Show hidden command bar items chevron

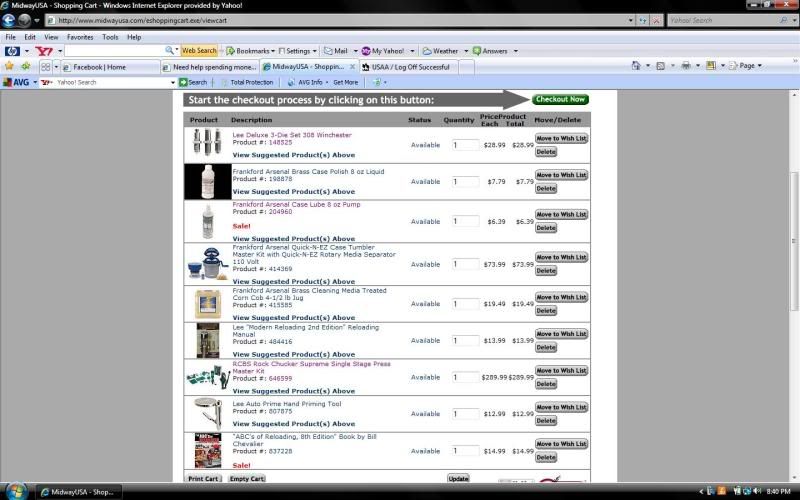[794, 61]
